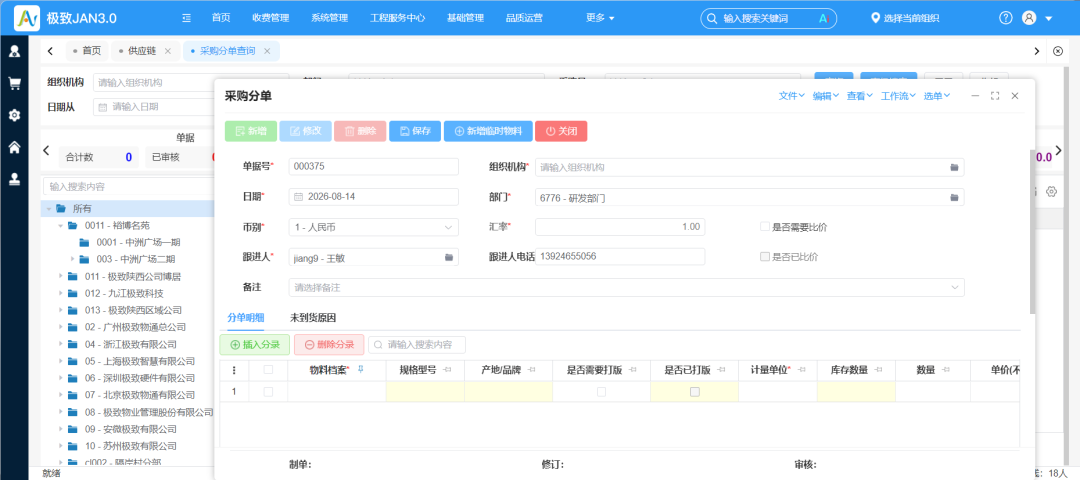The width and height of the screenshot is (1080, 480).
Task: Toggle the top navigation collapse icon
Action: coord(187,19)
